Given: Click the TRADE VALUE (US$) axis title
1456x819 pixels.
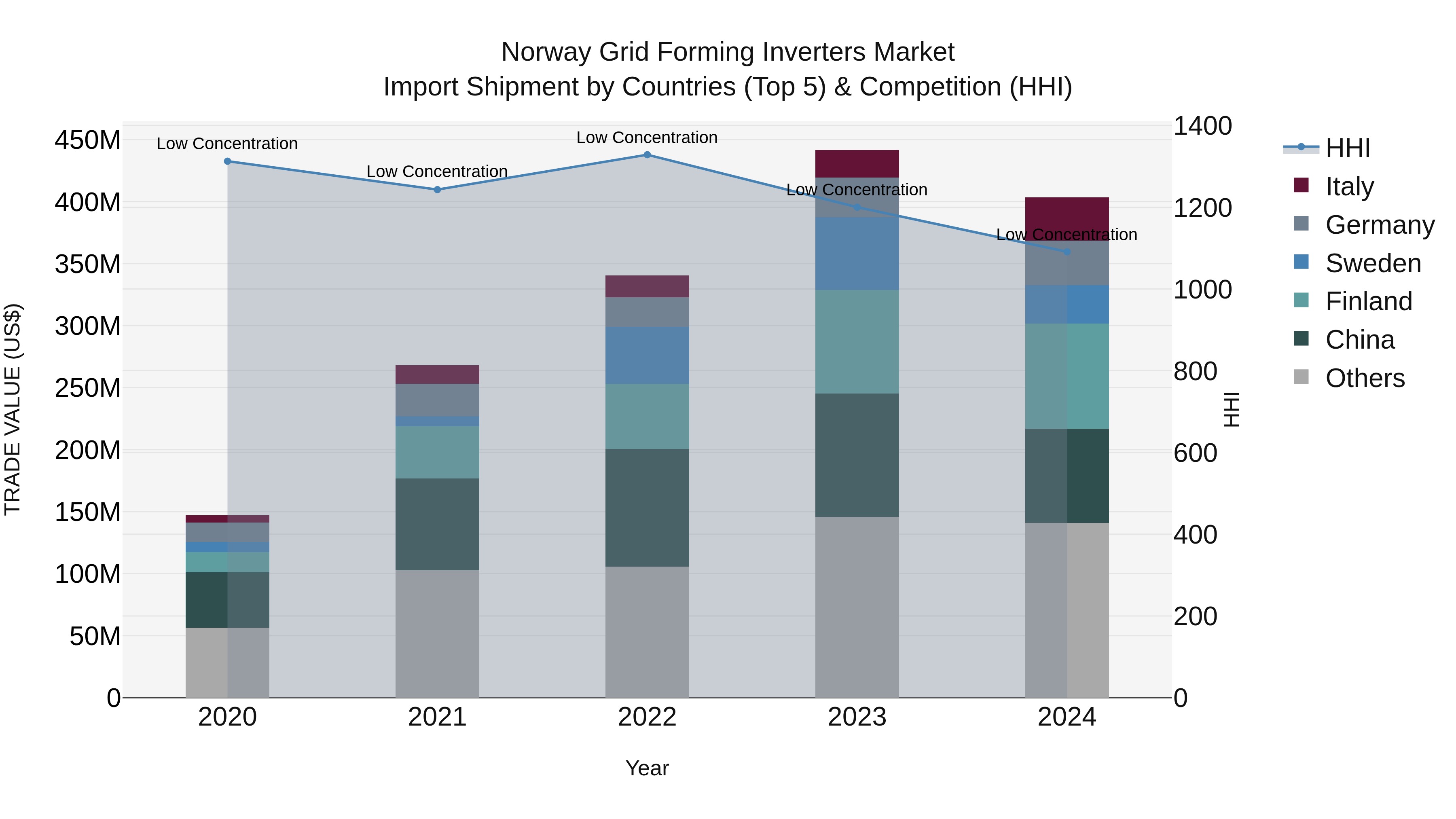Looking at the screenshot, I should (13, 409).
